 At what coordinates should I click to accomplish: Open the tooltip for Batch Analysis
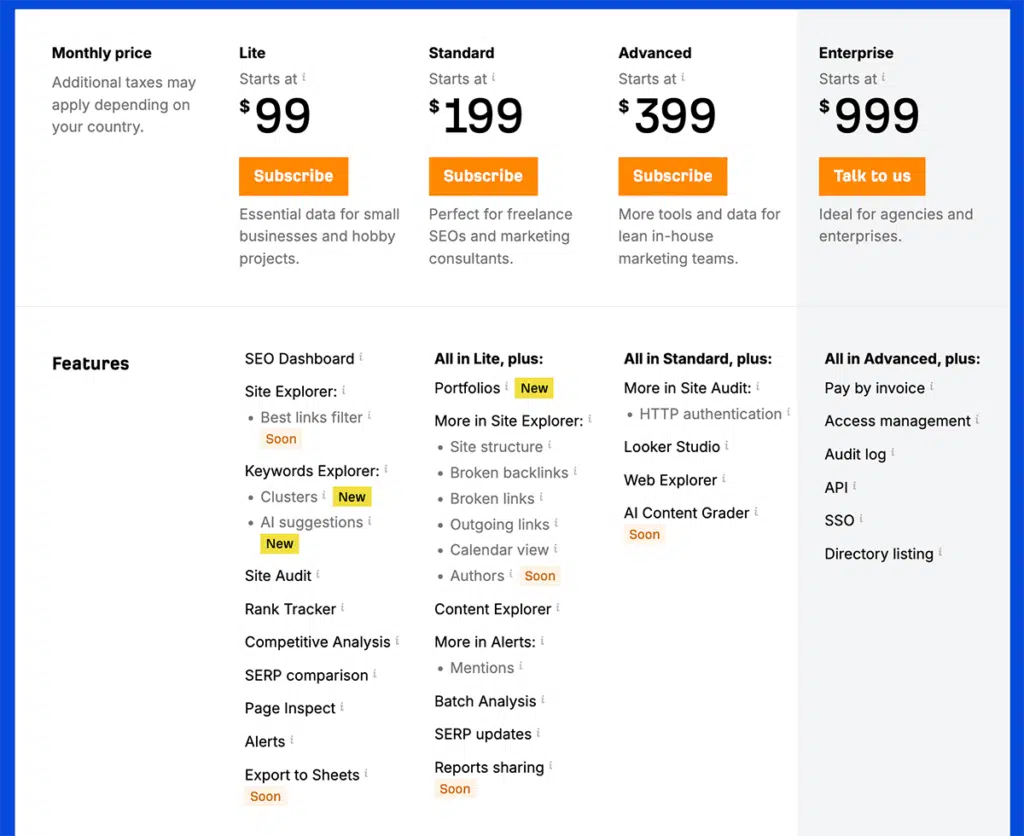(542, 697)
